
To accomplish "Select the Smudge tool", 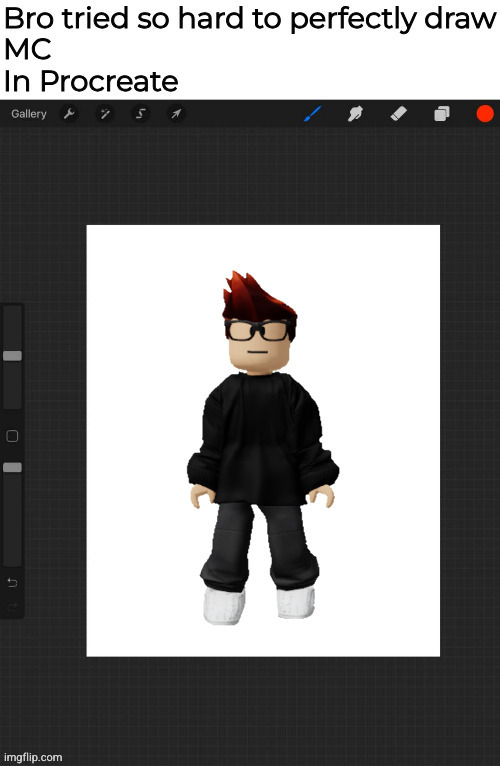I will 355,114.
